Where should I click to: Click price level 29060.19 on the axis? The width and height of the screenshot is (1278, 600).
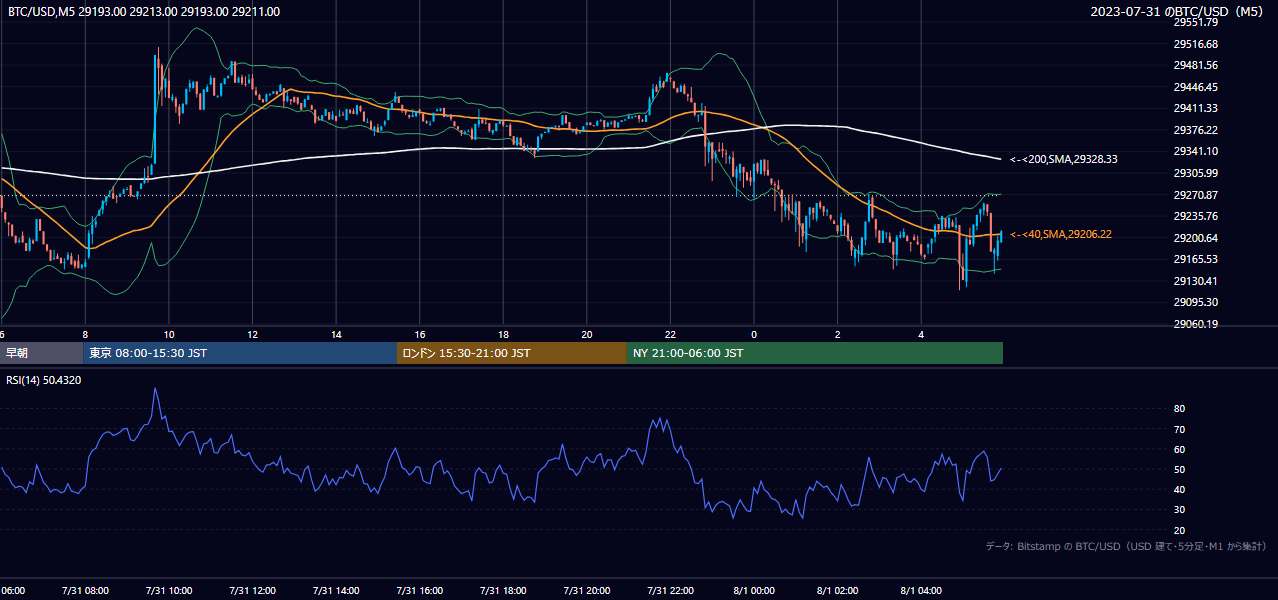click(1195, 324)
